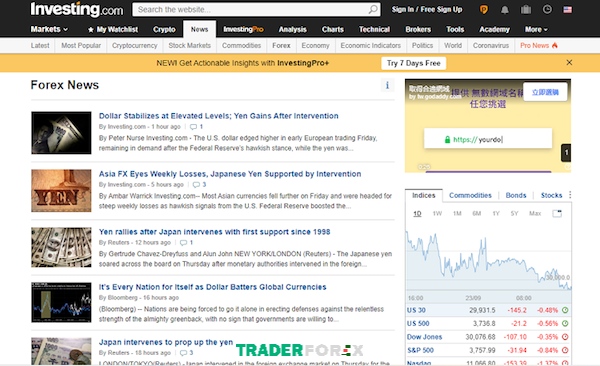This screenshot has height=366, width=600.
Task: Click the star icon beside My Watchlist
Action: [x=91, y=29]
